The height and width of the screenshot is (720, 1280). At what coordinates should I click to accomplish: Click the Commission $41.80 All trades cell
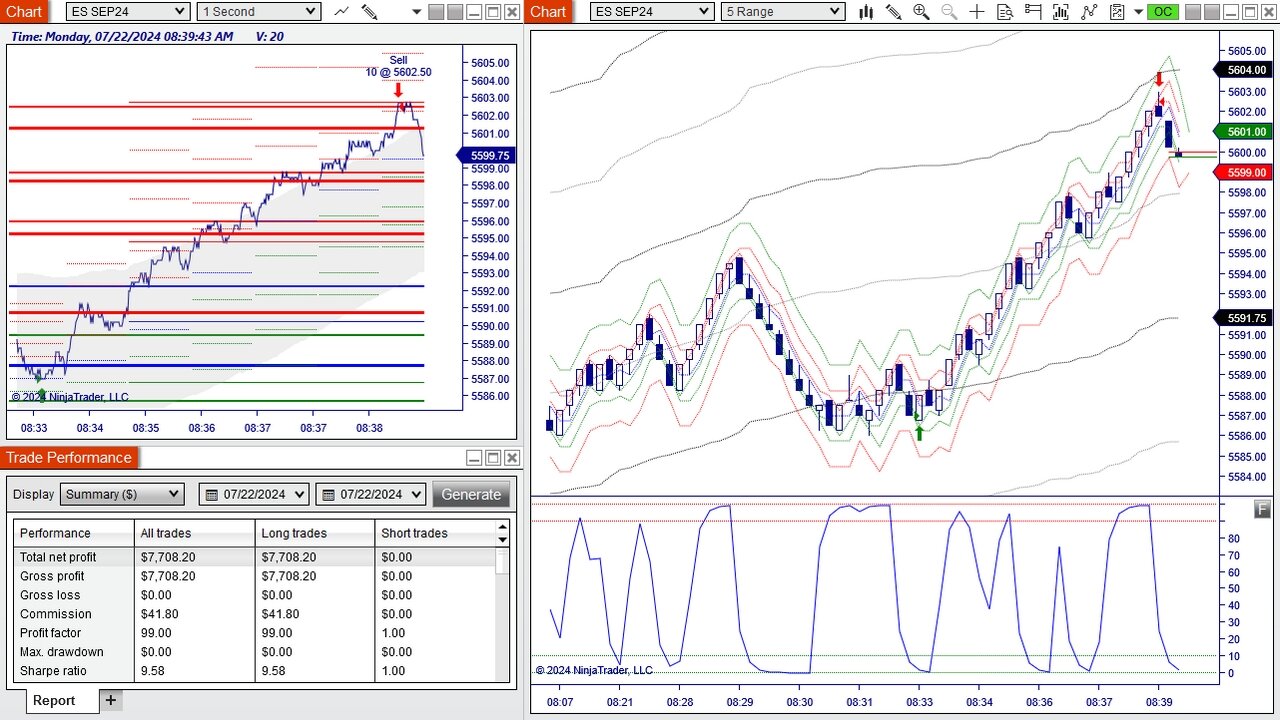click(x=195, y=614)
